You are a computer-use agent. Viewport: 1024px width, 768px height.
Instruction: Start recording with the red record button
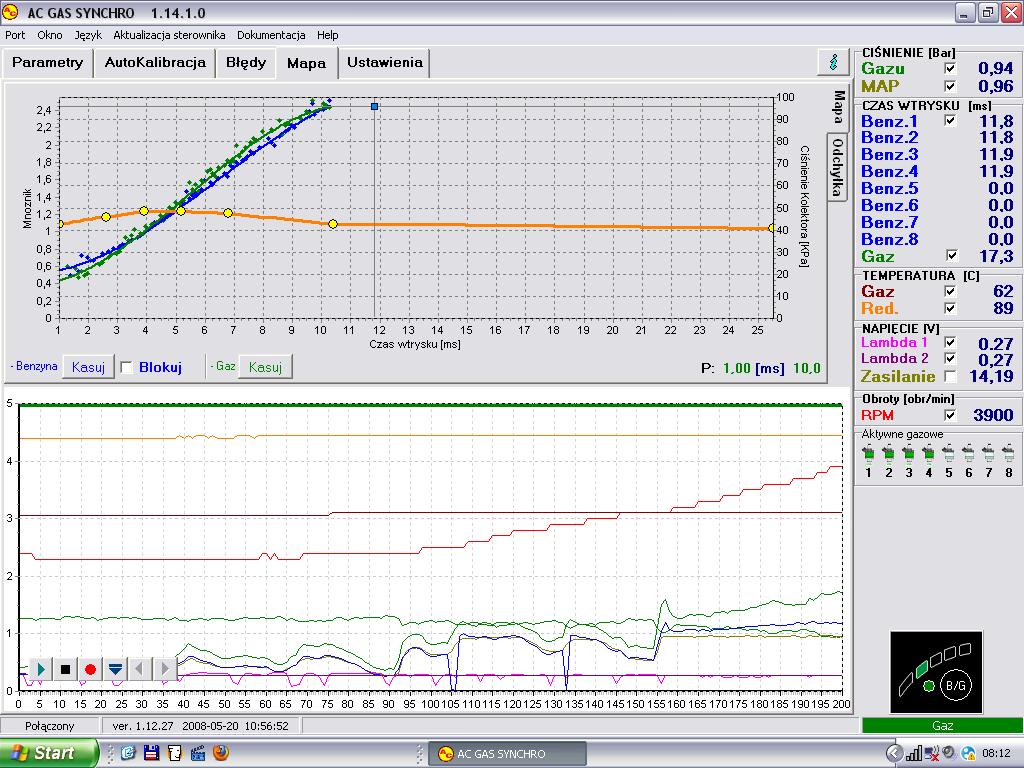click(x=90, y=669)
